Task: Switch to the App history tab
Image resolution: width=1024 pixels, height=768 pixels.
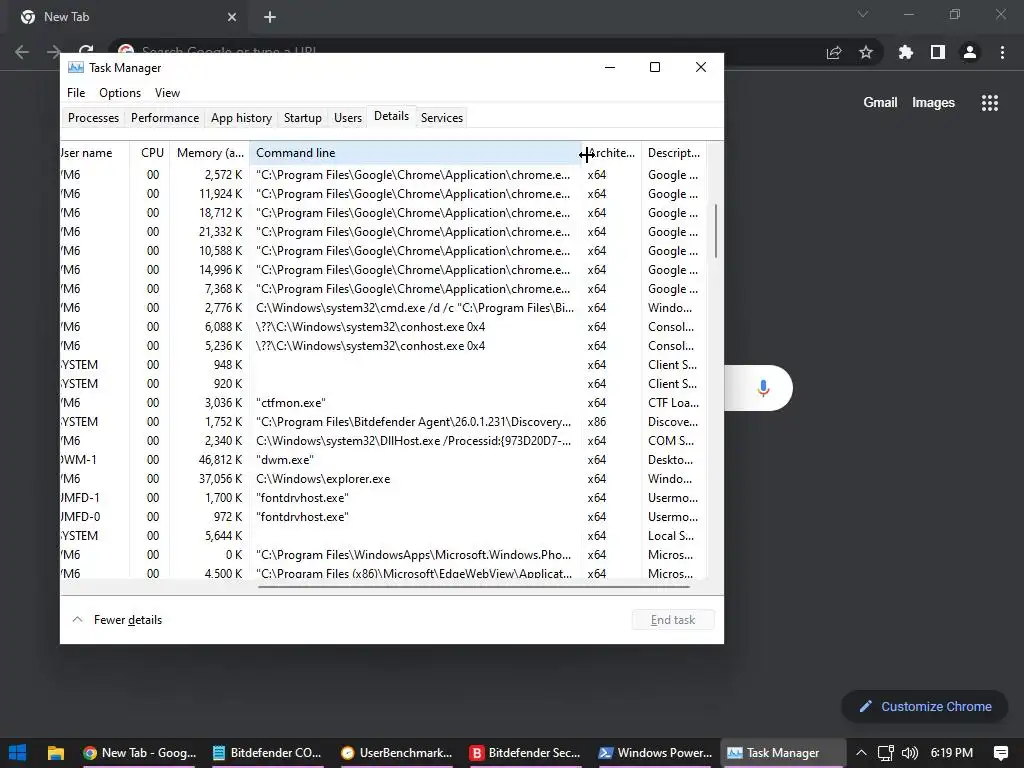Action: [241, 118]
